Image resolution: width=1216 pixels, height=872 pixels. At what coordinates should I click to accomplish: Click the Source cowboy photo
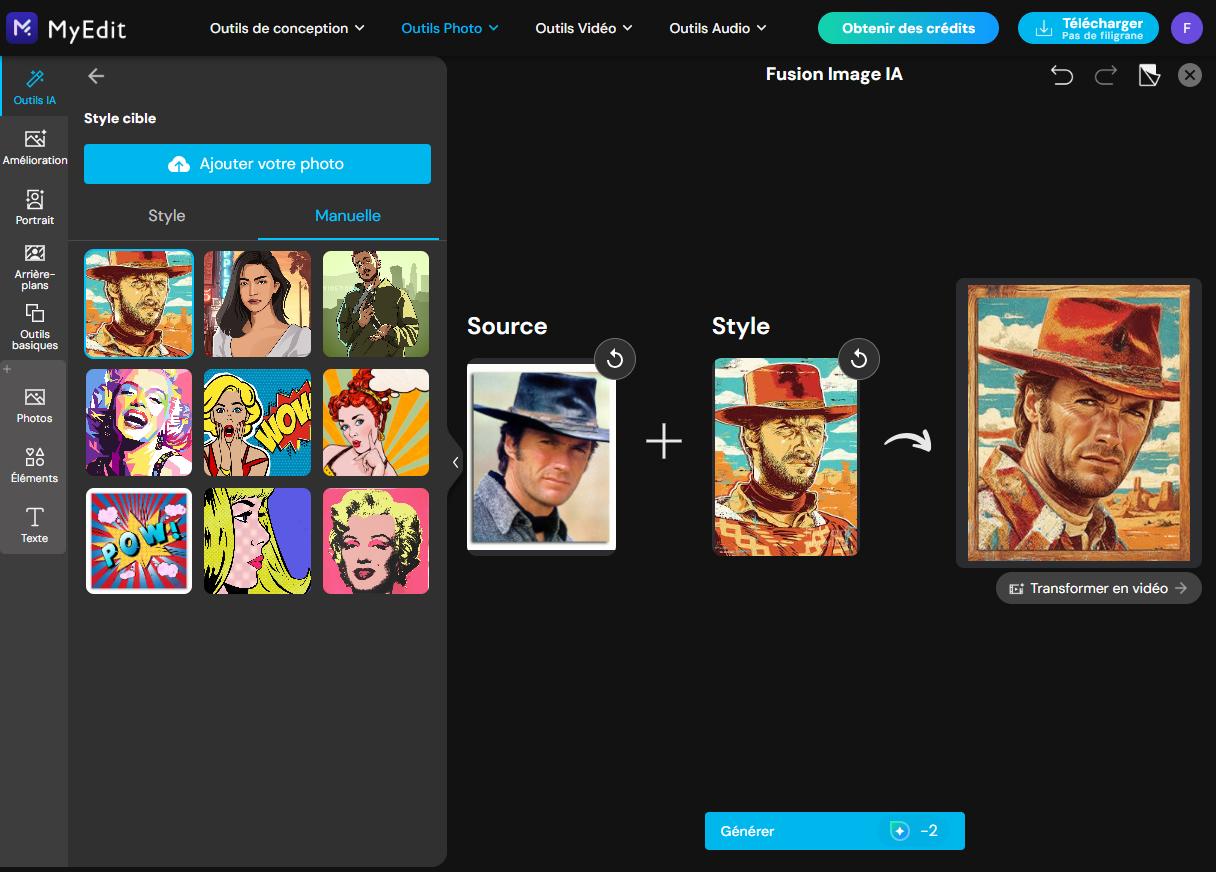(541, 456)
